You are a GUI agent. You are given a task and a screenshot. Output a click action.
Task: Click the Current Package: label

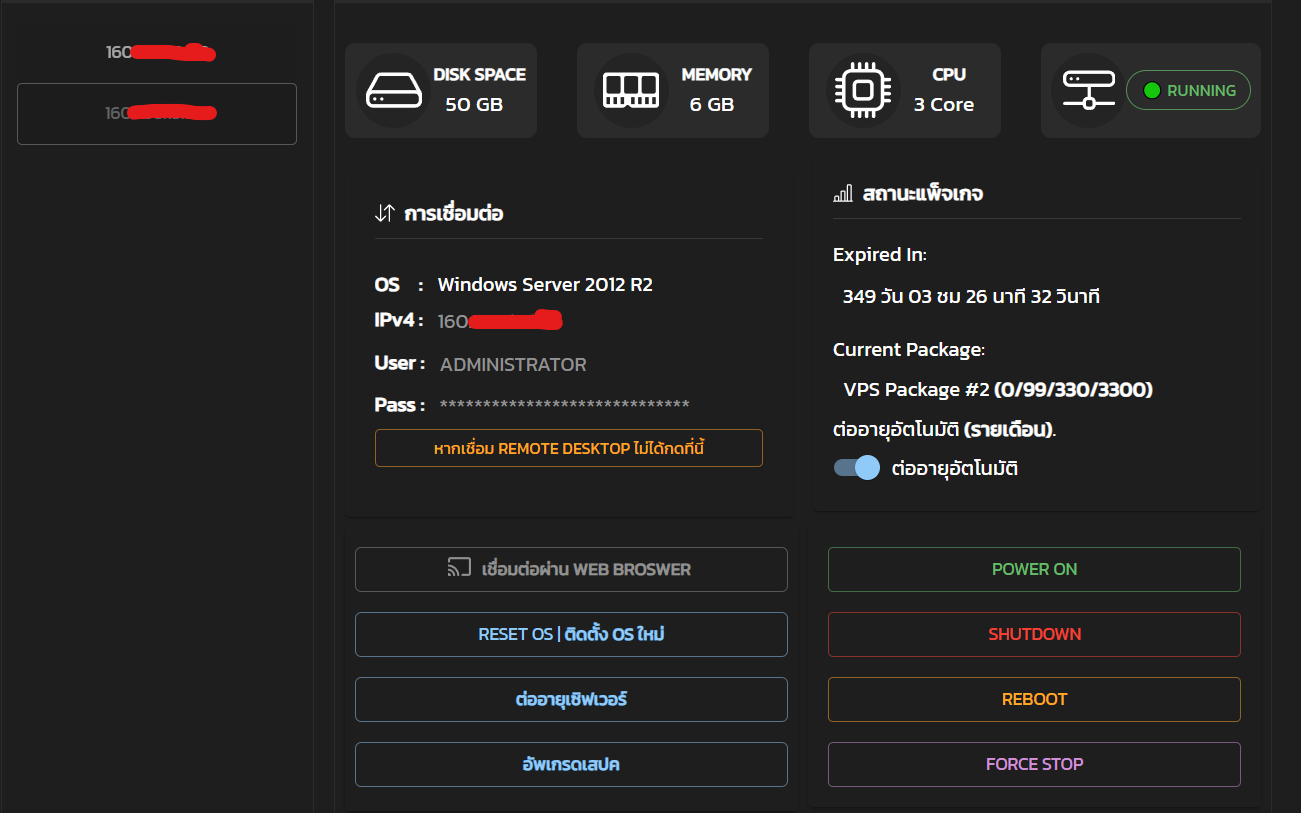[x=909, y=350]
